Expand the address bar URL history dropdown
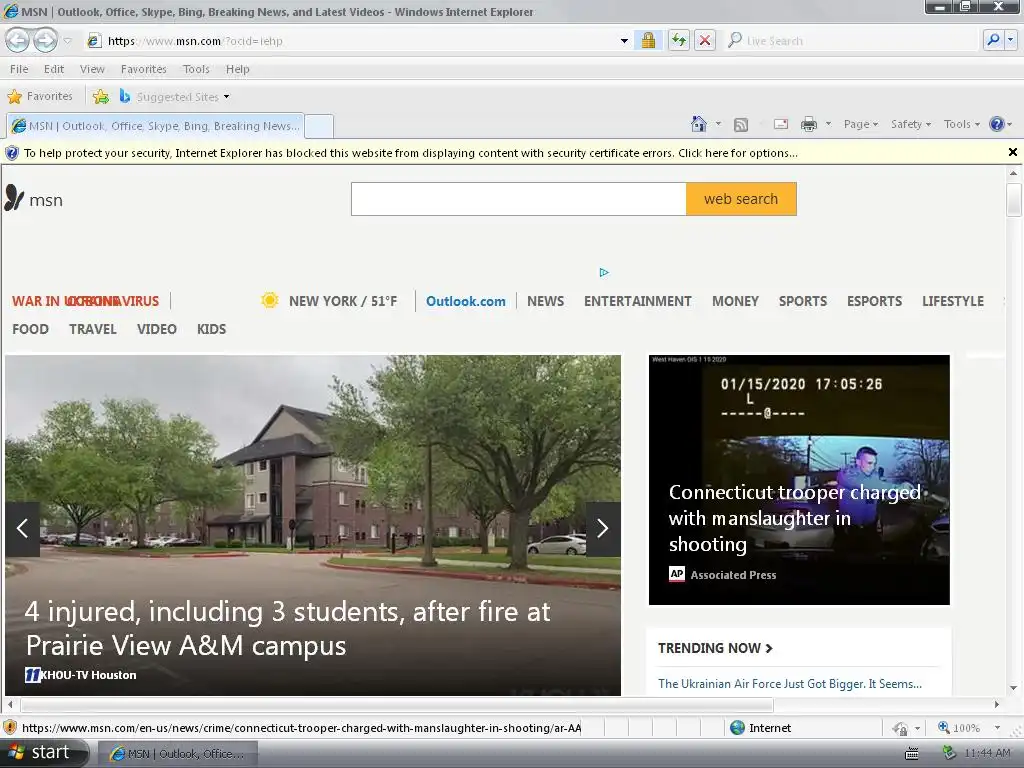Image resolution: width=1024 pixels, height=768 pixels. click(x=624, y=41)
